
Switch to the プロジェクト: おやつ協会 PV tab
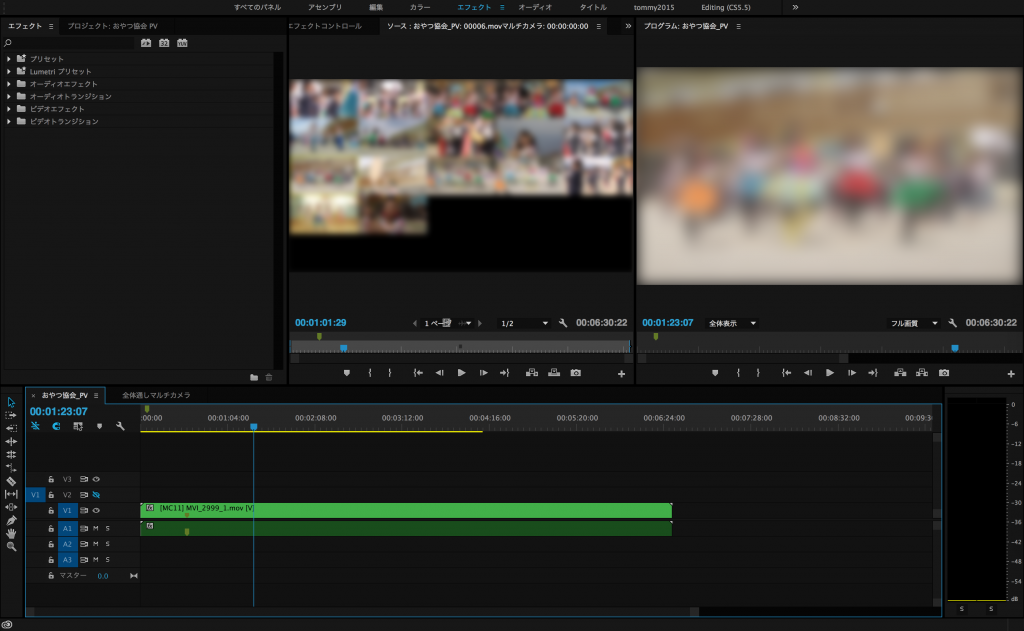112,26
